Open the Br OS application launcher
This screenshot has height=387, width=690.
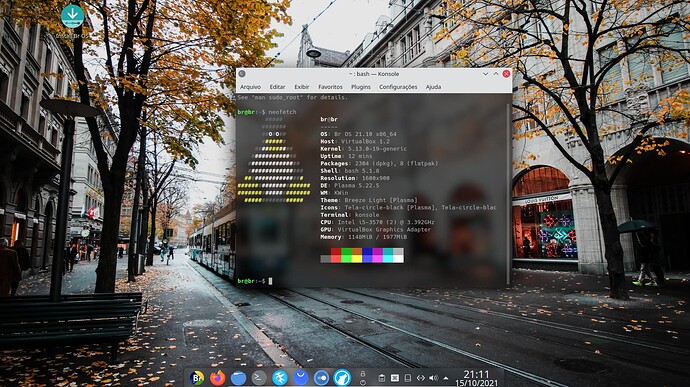[x=197, y=378]
